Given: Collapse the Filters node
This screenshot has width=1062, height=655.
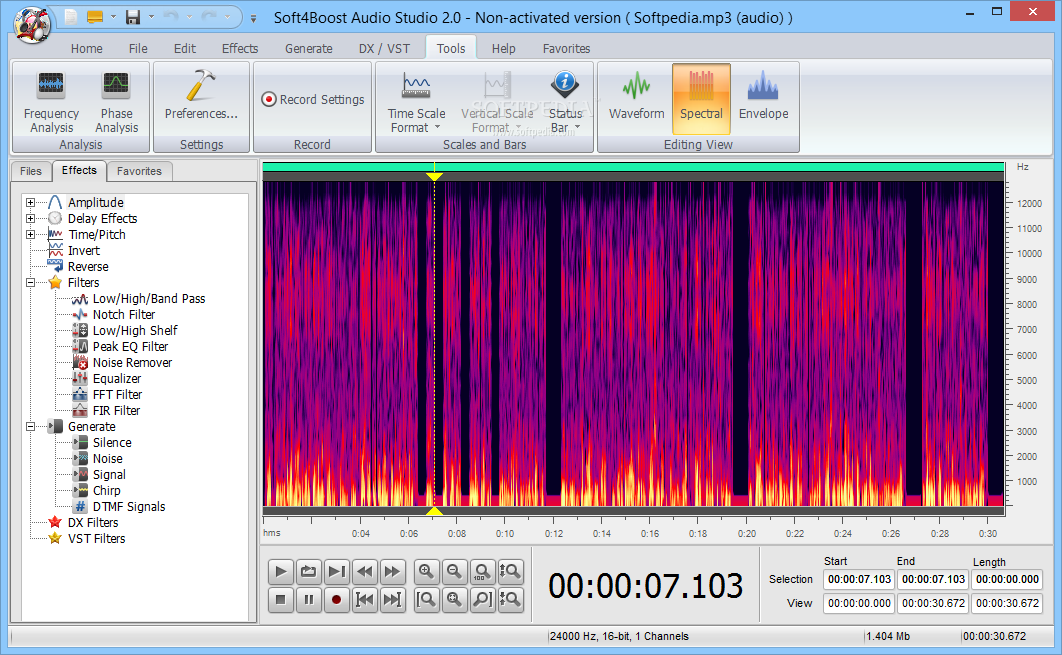Looking at the screenshot, I should pyautogui.click(x=30, y=282).
